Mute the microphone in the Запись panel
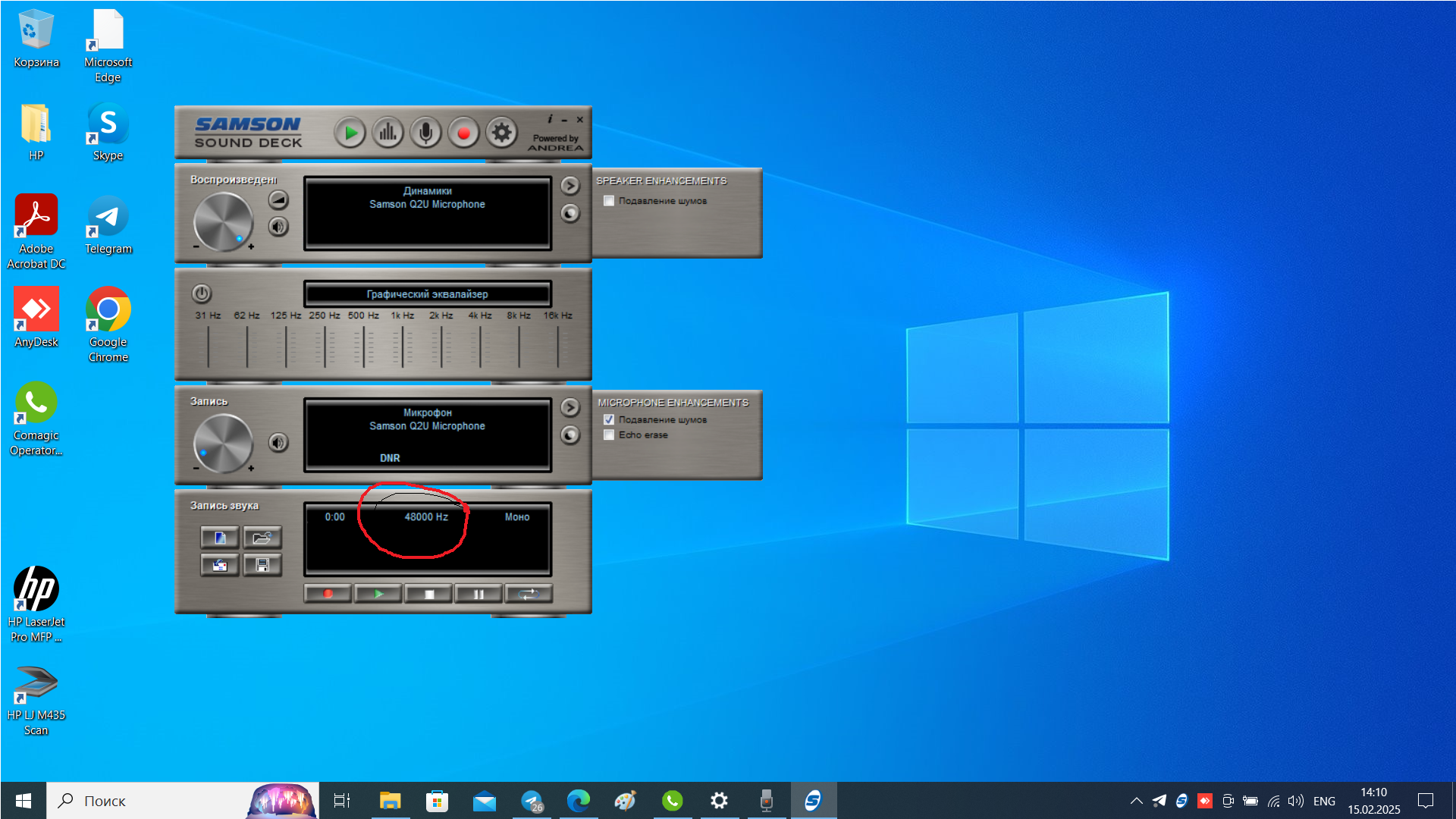Image resolution: width=1456 pixels, height=819 pixels. tap(278, 442)
